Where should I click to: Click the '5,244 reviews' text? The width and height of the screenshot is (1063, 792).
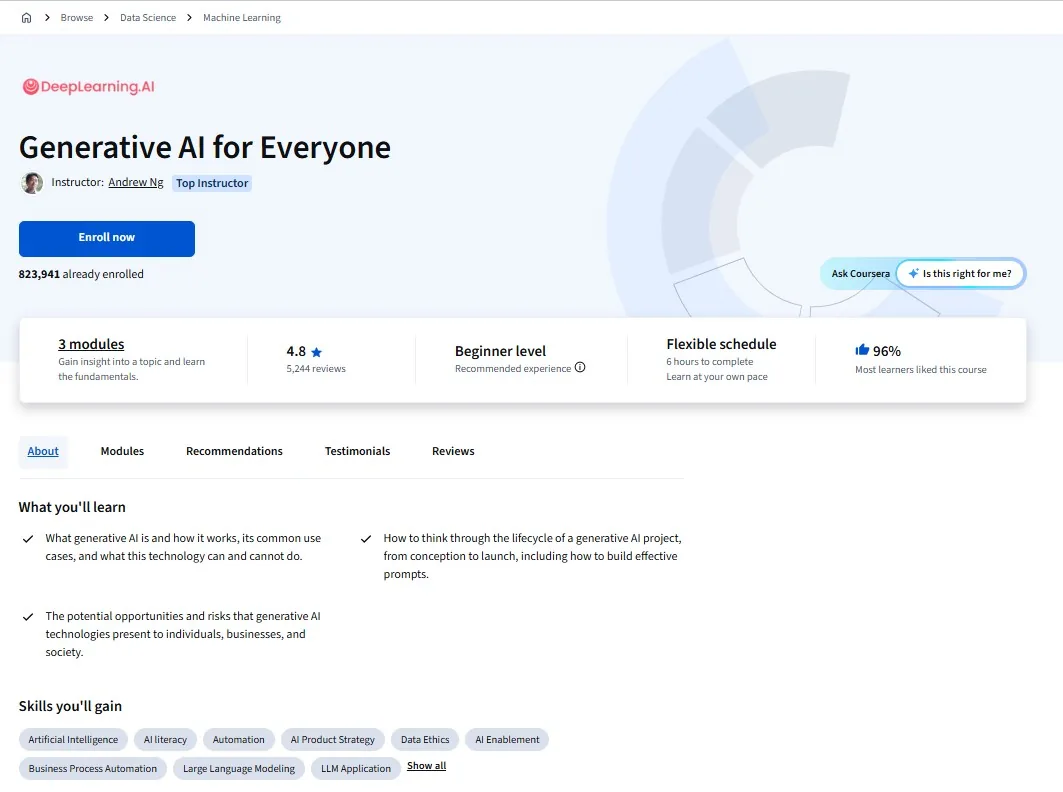pos(316,369)
